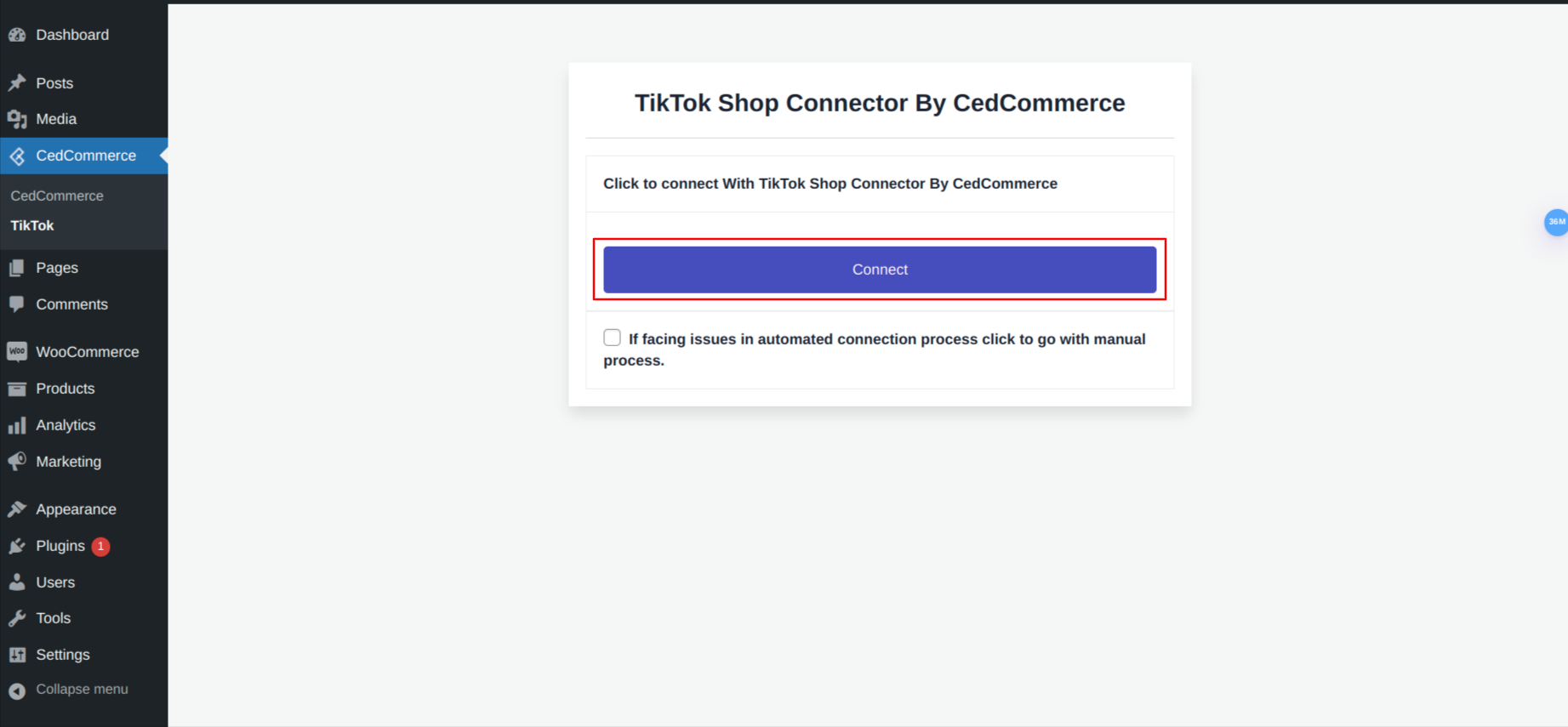
Task: Click the Plugins update count badge
Action: 100,546
